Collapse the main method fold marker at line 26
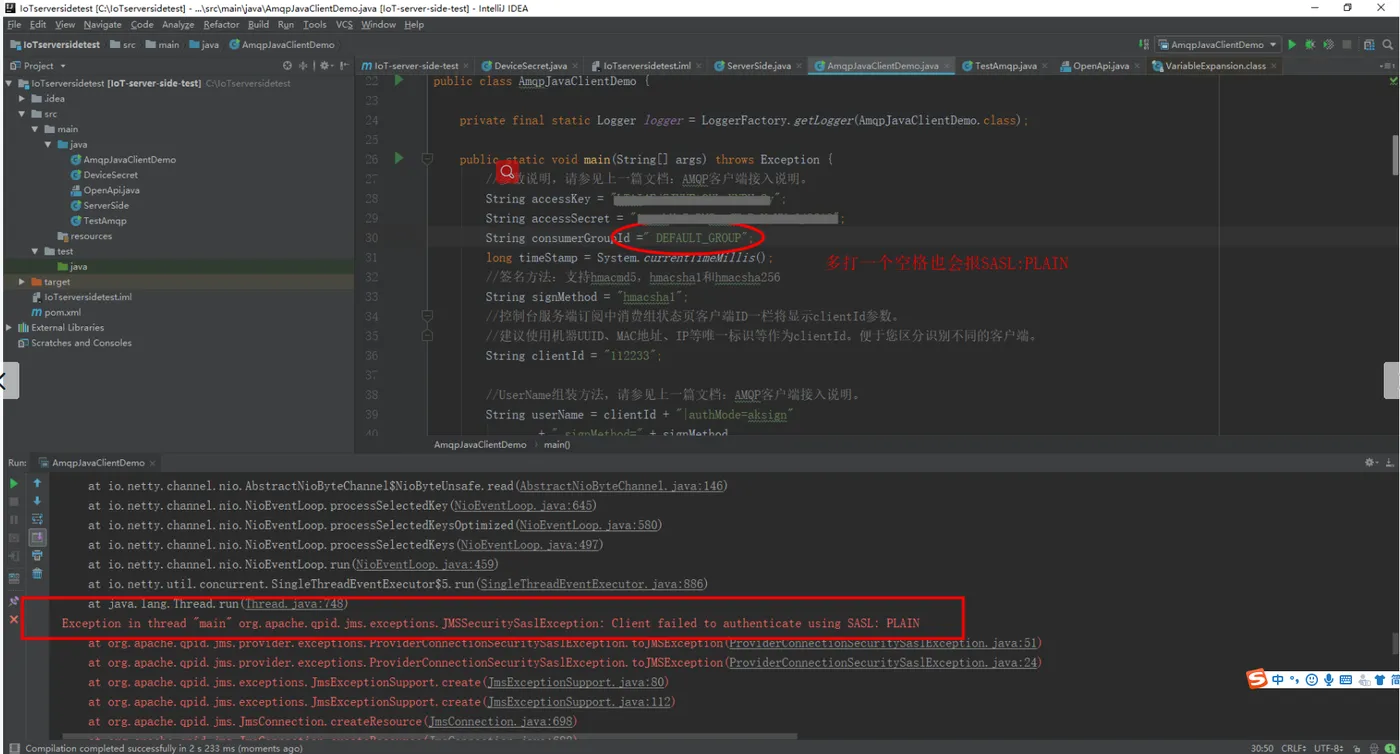 pyautogui.click(x=427, y=158)
